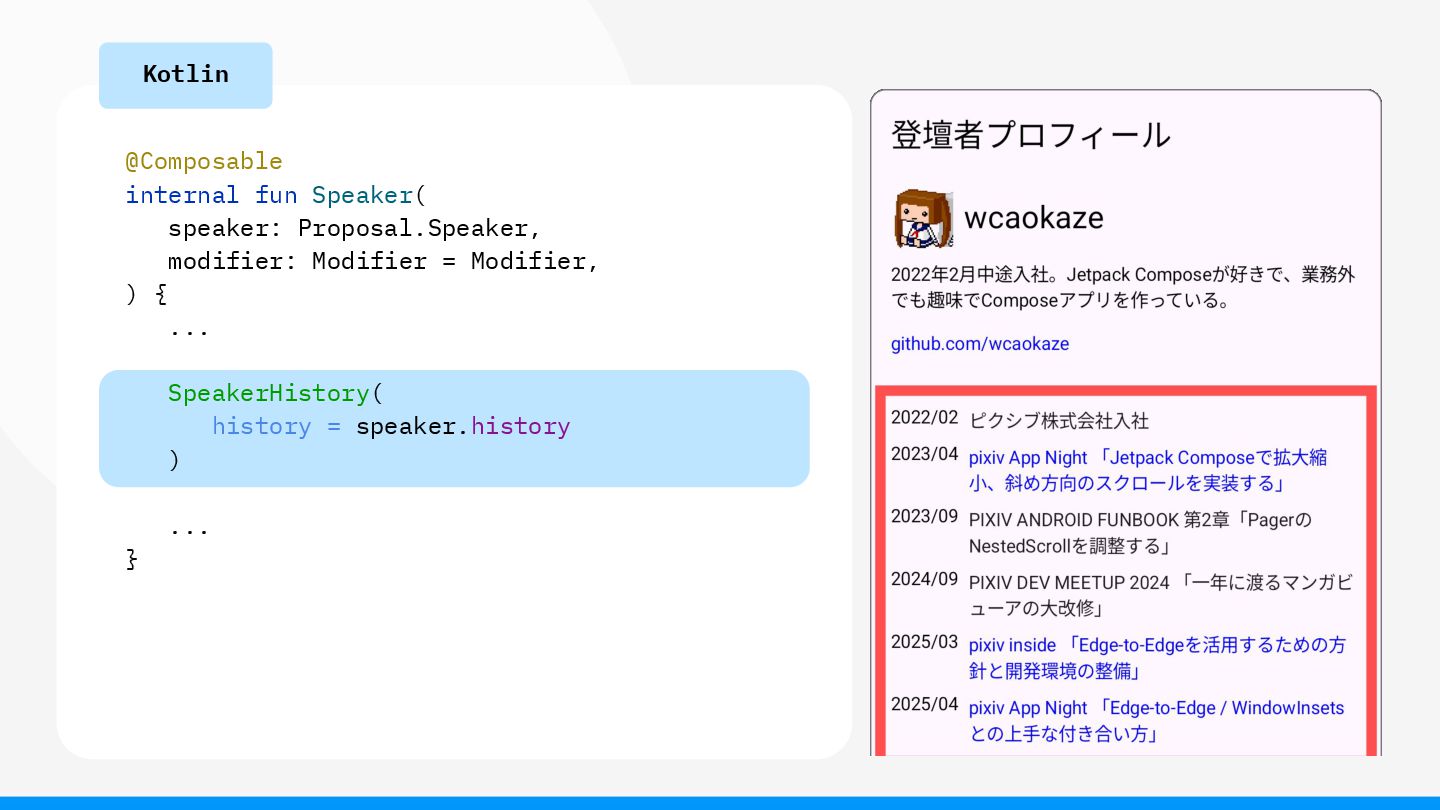Click the bio text starting 2022年2月中途入社
This screenshot has height=810, width=1440.
1123,288
